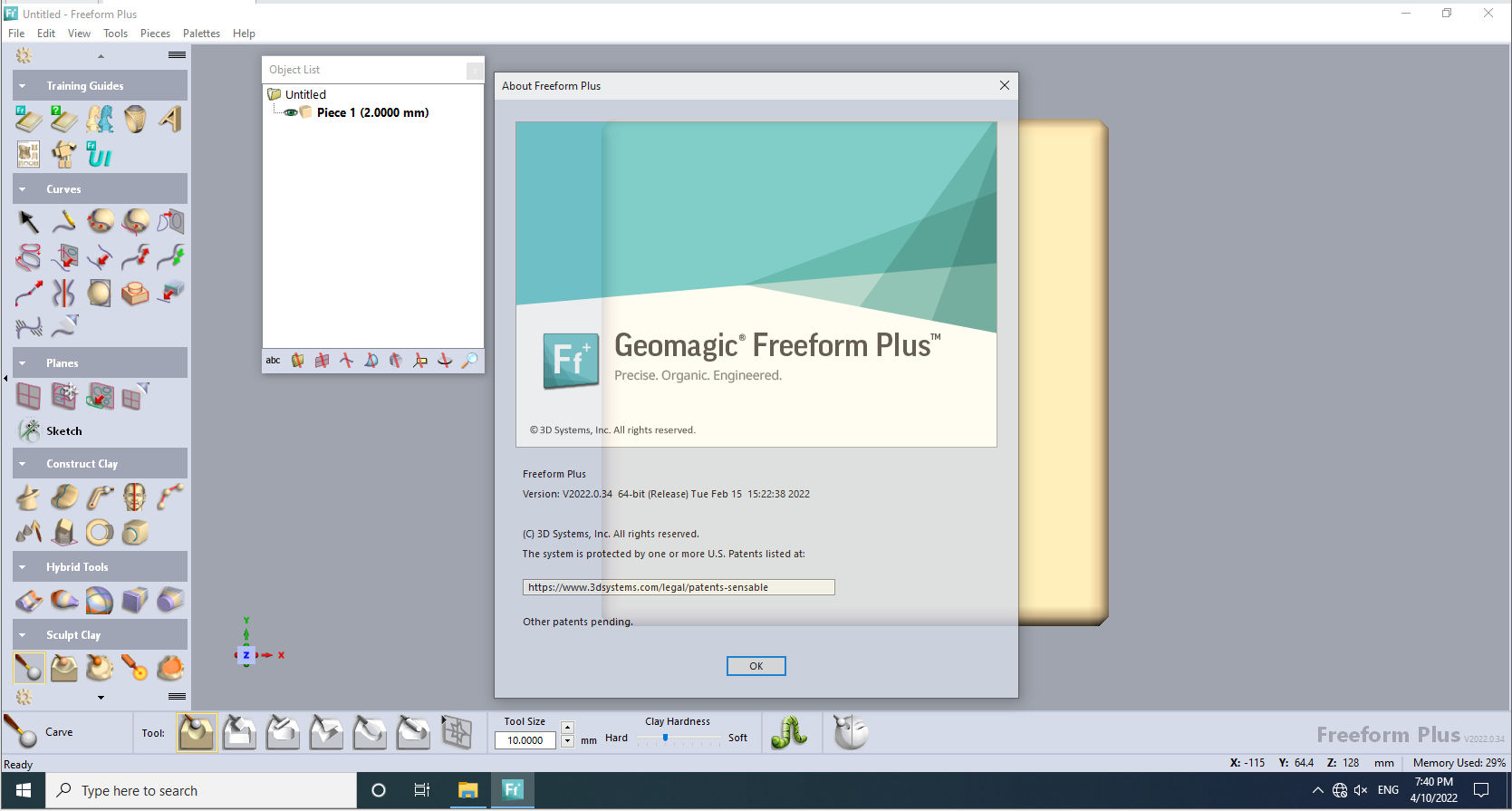Click the Windows Start button
The height and width of the screenshot is (811, 1512).
tap(23, 790)
